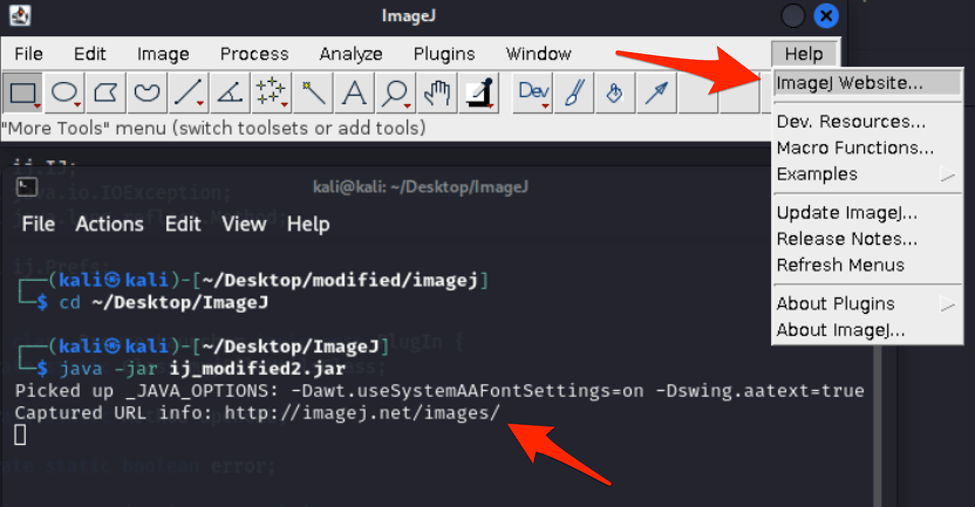Open the File menu in ImageJ

point(29,54)
